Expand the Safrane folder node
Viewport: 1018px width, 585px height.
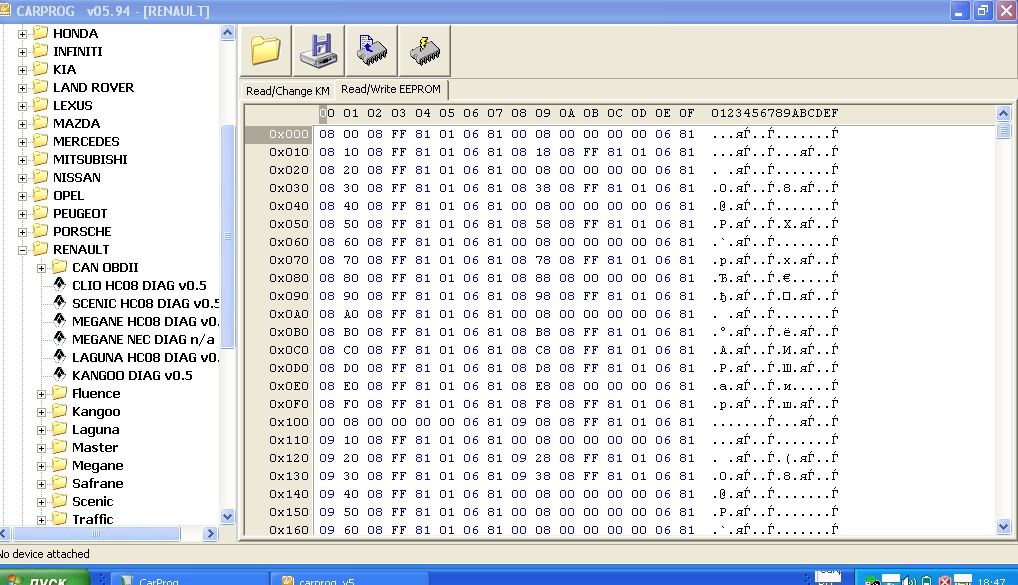pyautogui.click(x=42, y=484)
